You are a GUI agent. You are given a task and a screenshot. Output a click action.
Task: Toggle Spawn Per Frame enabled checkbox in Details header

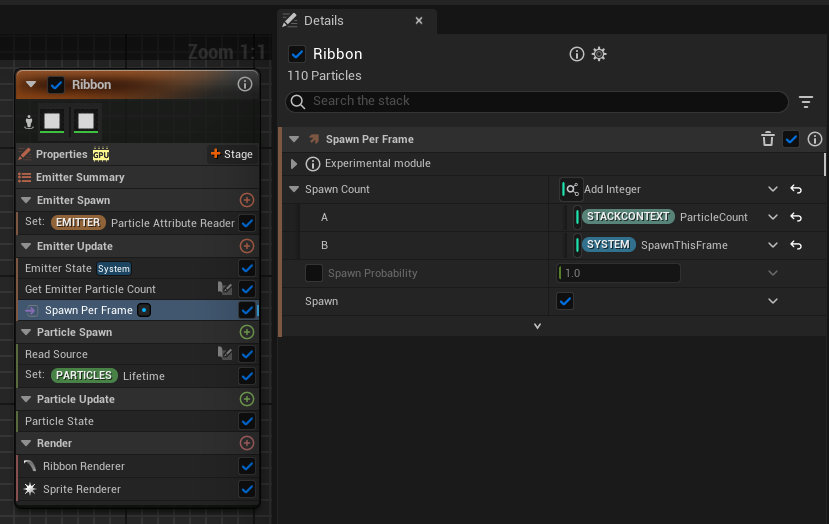[791, 139]
